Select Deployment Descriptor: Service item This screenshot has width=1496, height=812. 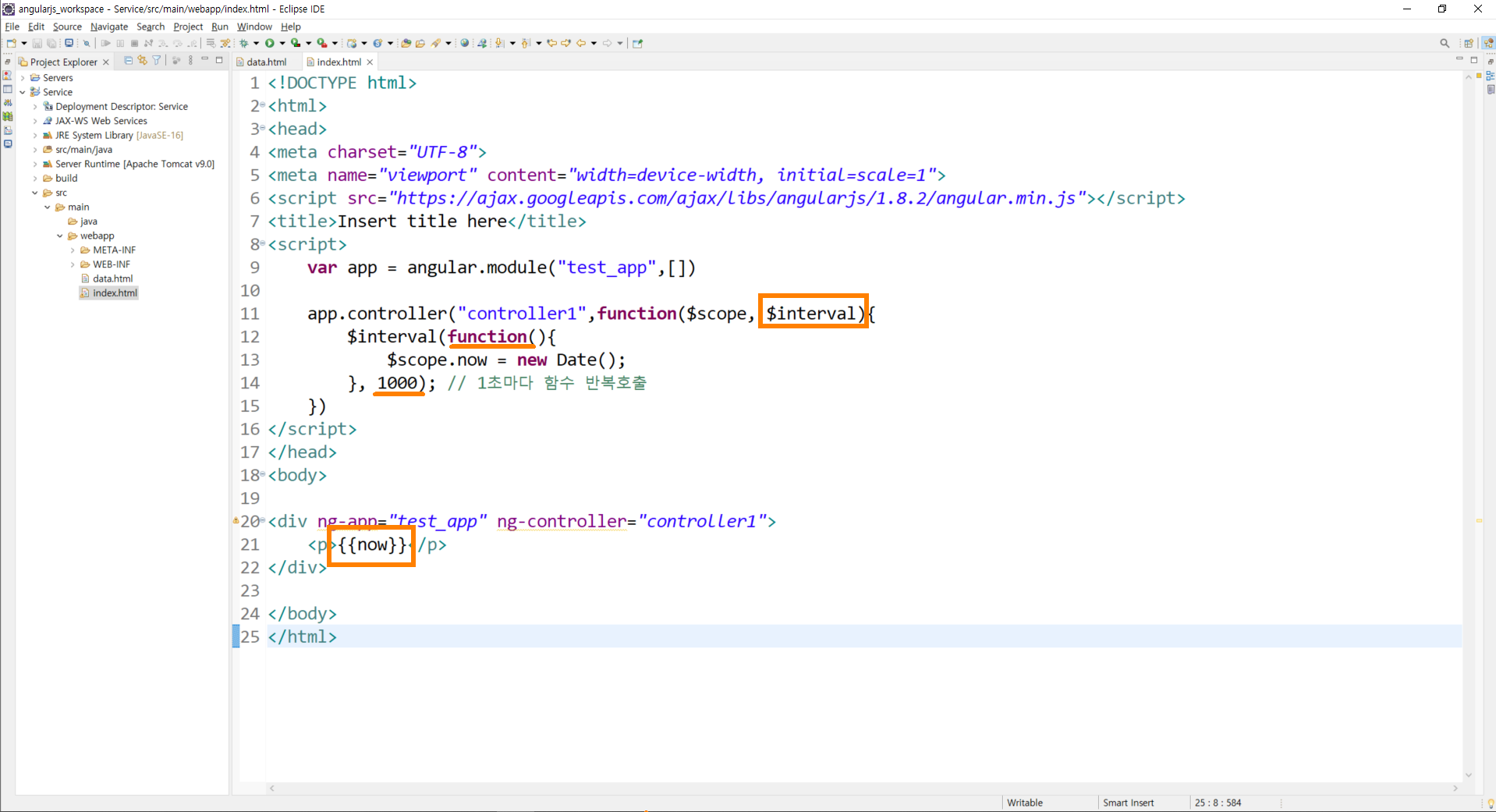point(115,107)
